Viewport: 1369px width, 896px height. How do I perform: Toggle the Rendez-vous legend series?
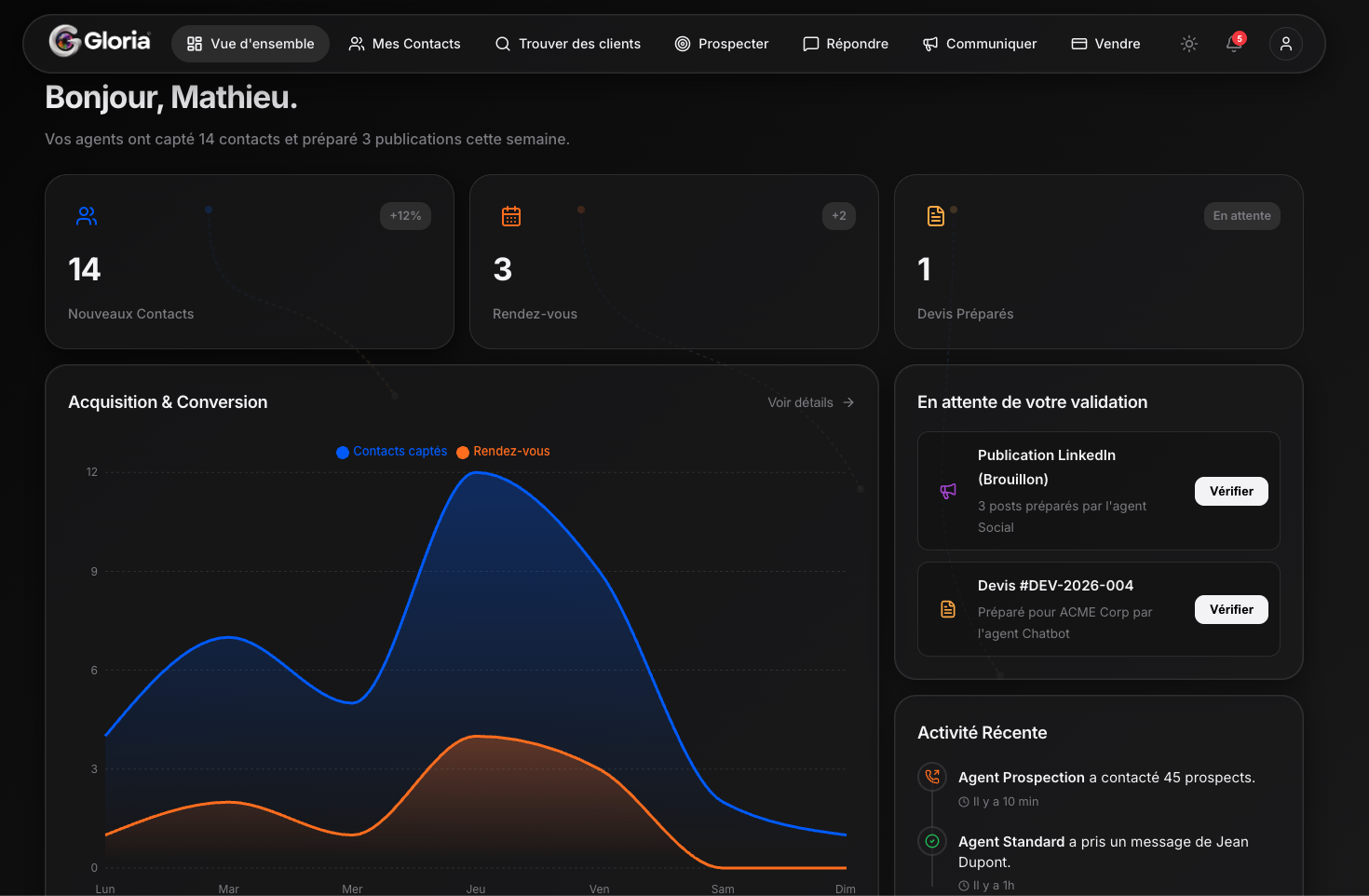(x=504, y=452)
